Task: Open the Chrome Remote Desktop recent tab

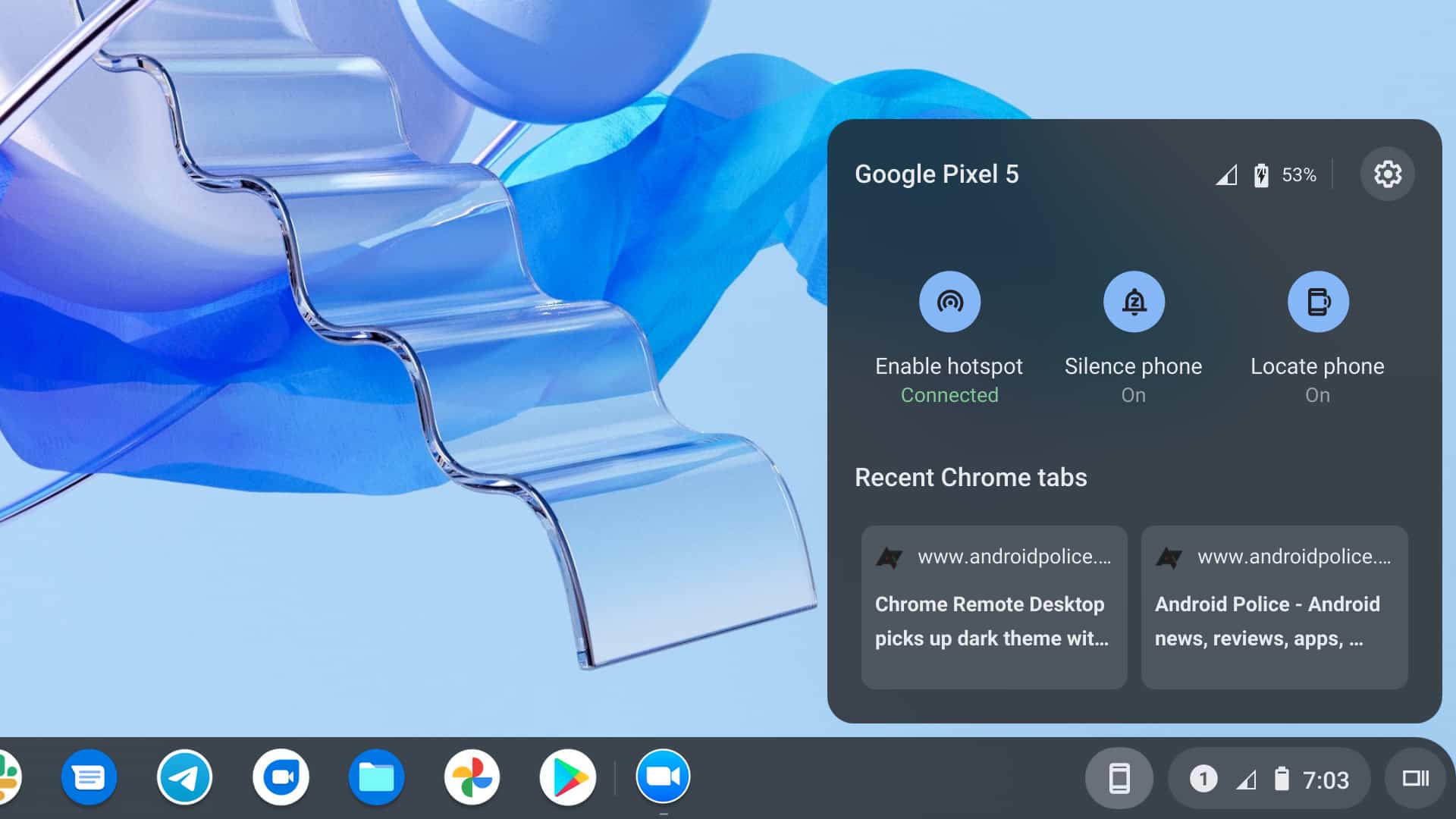Action: (994, 607)
